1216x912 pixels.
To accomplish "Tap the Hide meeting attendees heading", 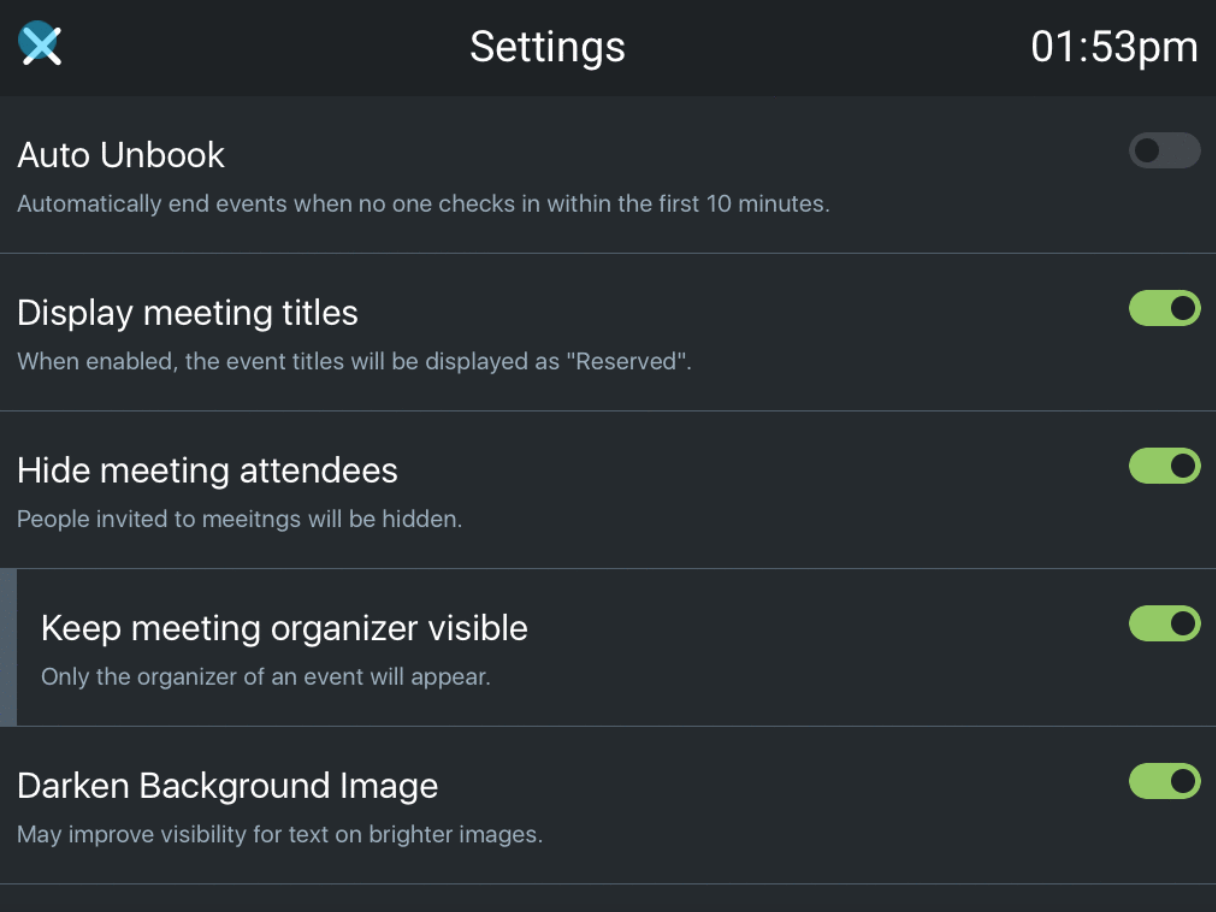I will (207, 470).
